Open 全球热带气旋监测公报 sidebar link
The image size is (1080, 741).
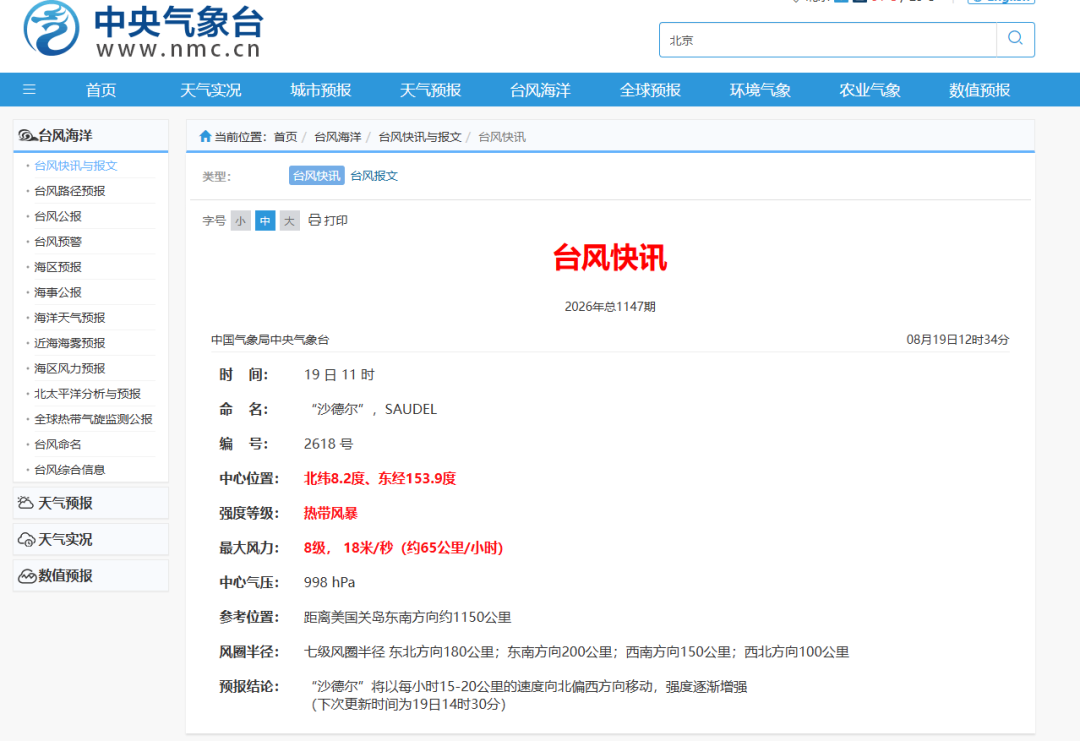[x=93, y=419]
